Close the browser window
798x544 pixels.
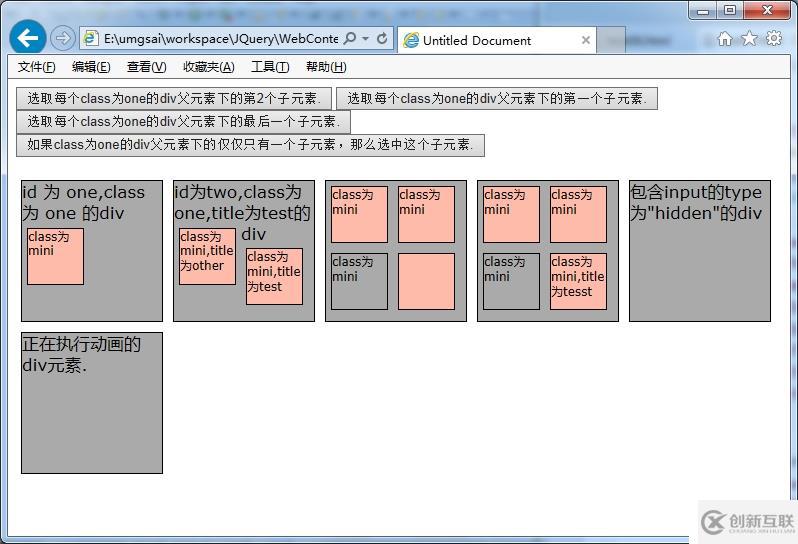(x=767, y=11)
